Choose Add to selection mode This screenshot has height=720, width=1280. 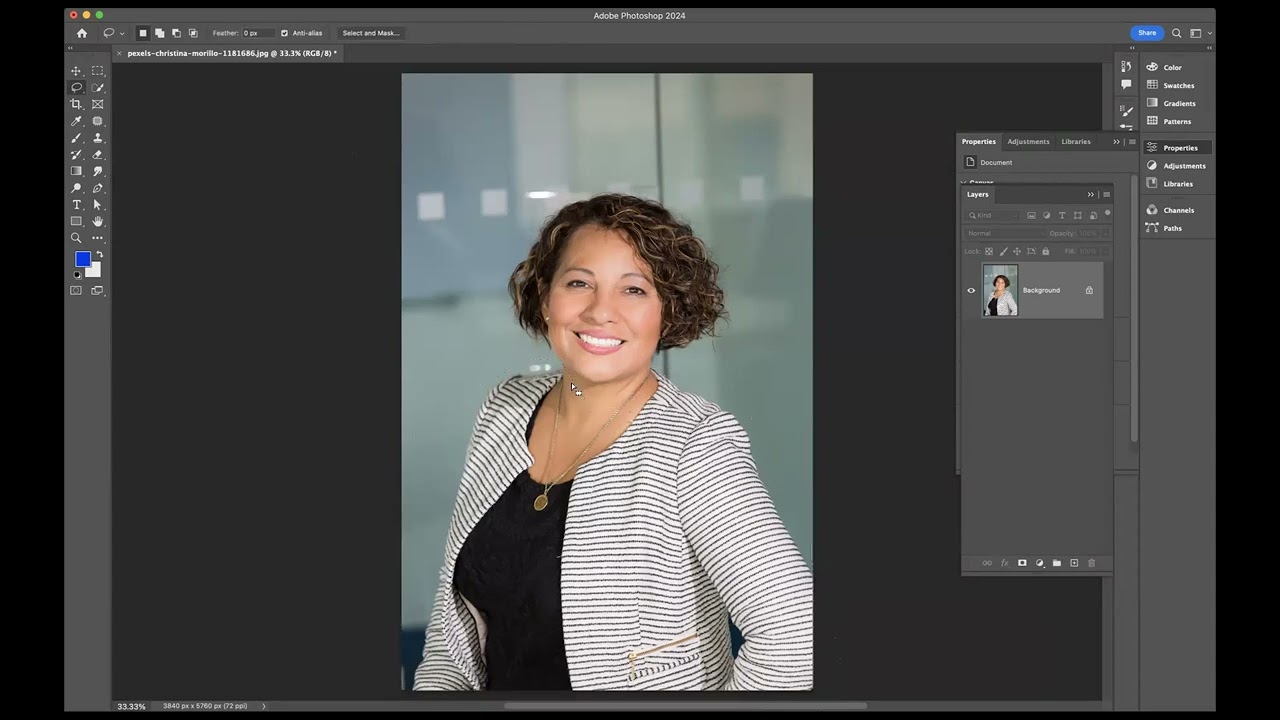tap(159, 33)
